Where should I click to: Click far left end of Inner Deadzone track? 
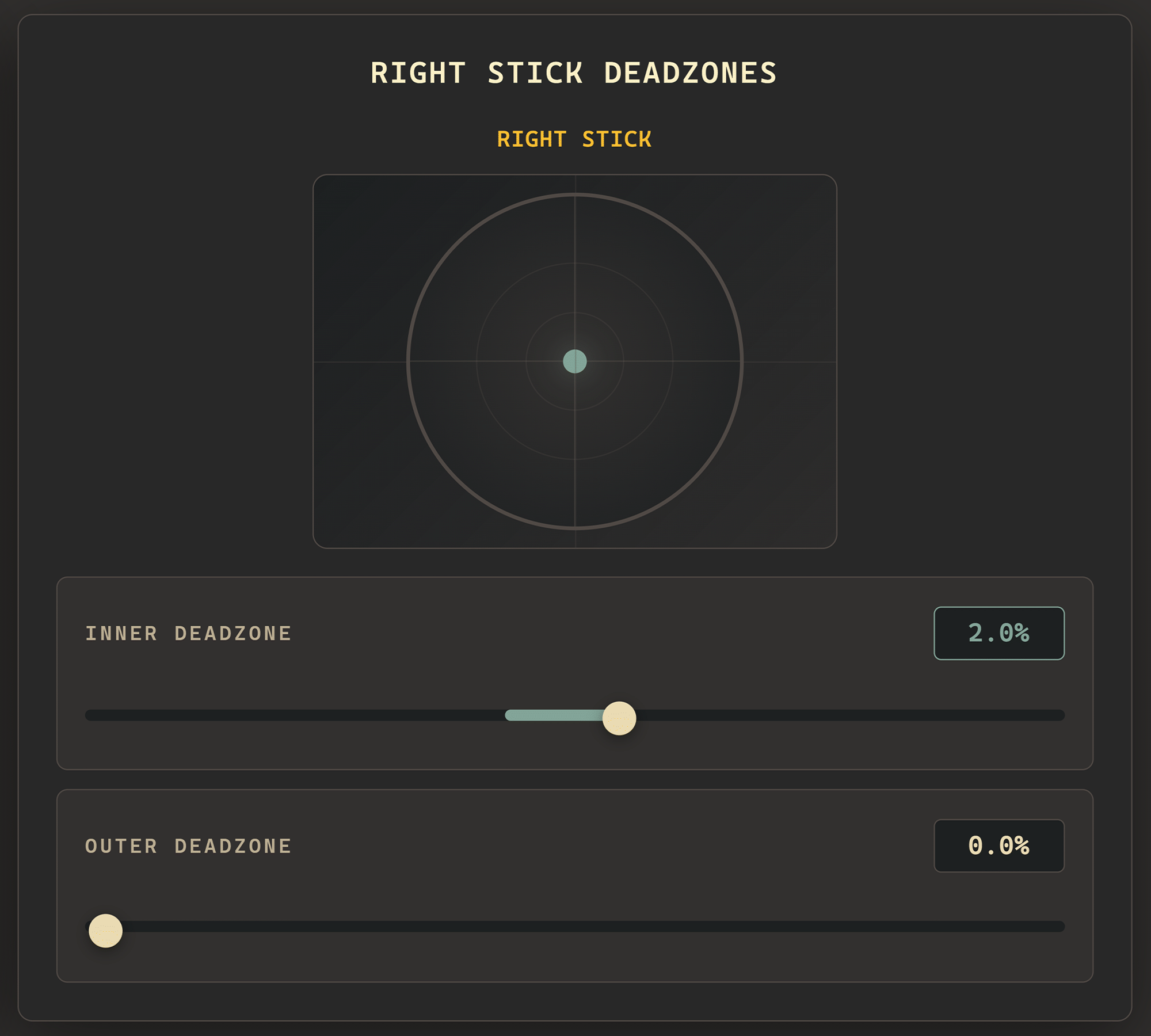[x=91, y=715]
